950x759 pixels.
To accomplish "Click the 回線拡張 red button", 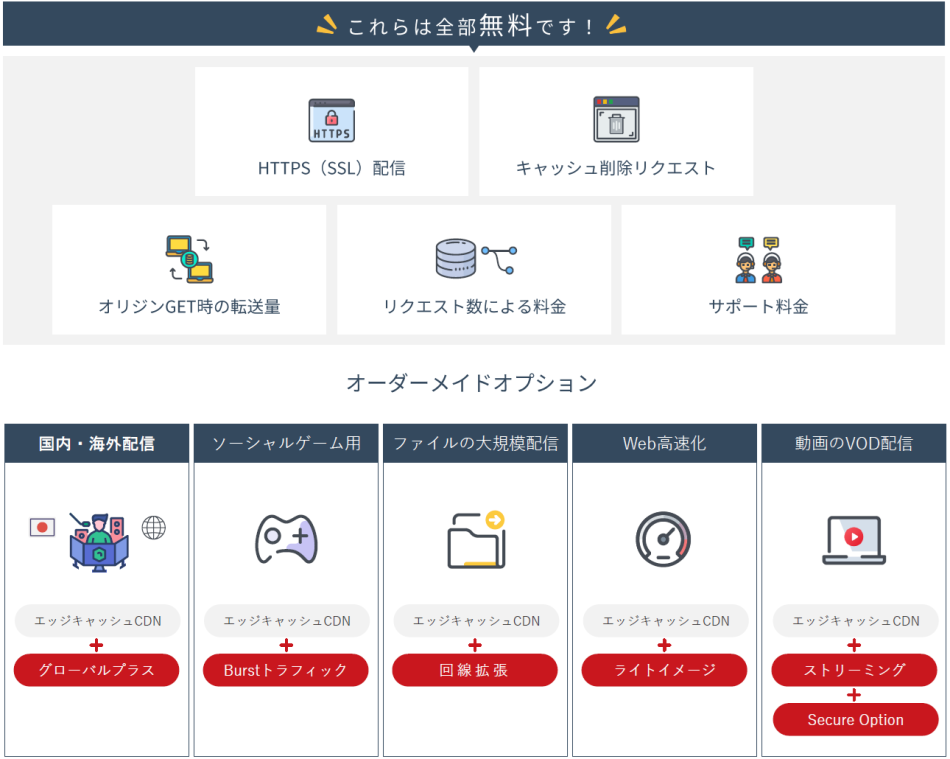I will (474, 670).
